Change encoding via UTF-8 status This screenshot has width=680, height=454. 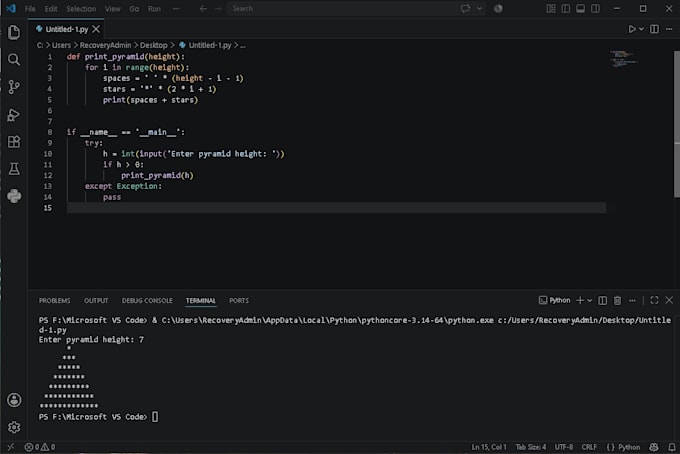point(564,447)
